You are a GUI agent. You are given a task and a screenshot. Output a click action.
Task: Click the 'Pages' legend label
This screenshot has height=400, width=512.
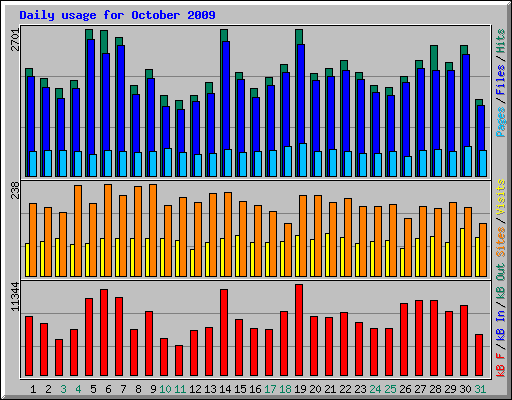point(501,122)
